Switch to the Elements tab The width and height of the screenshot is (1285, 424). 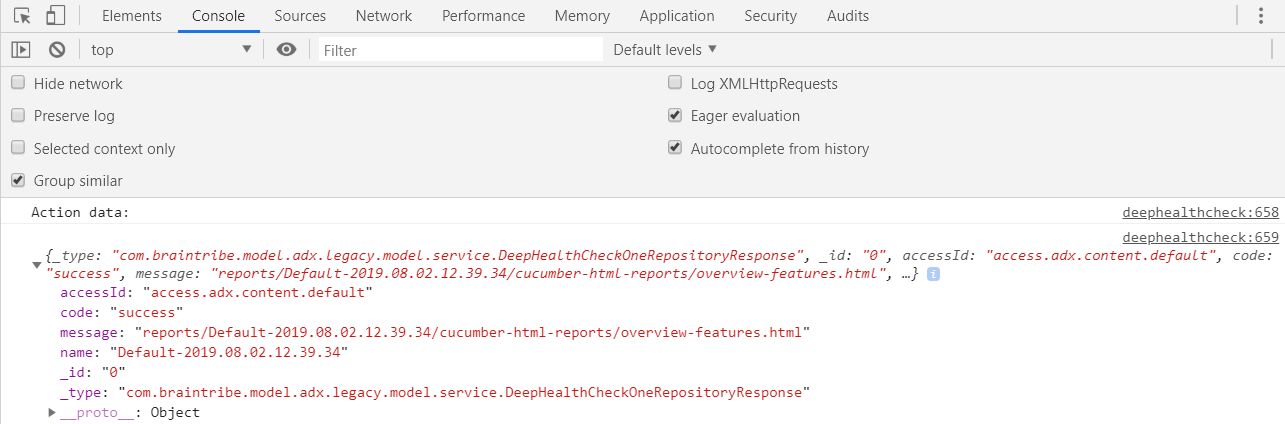point(131,16)
